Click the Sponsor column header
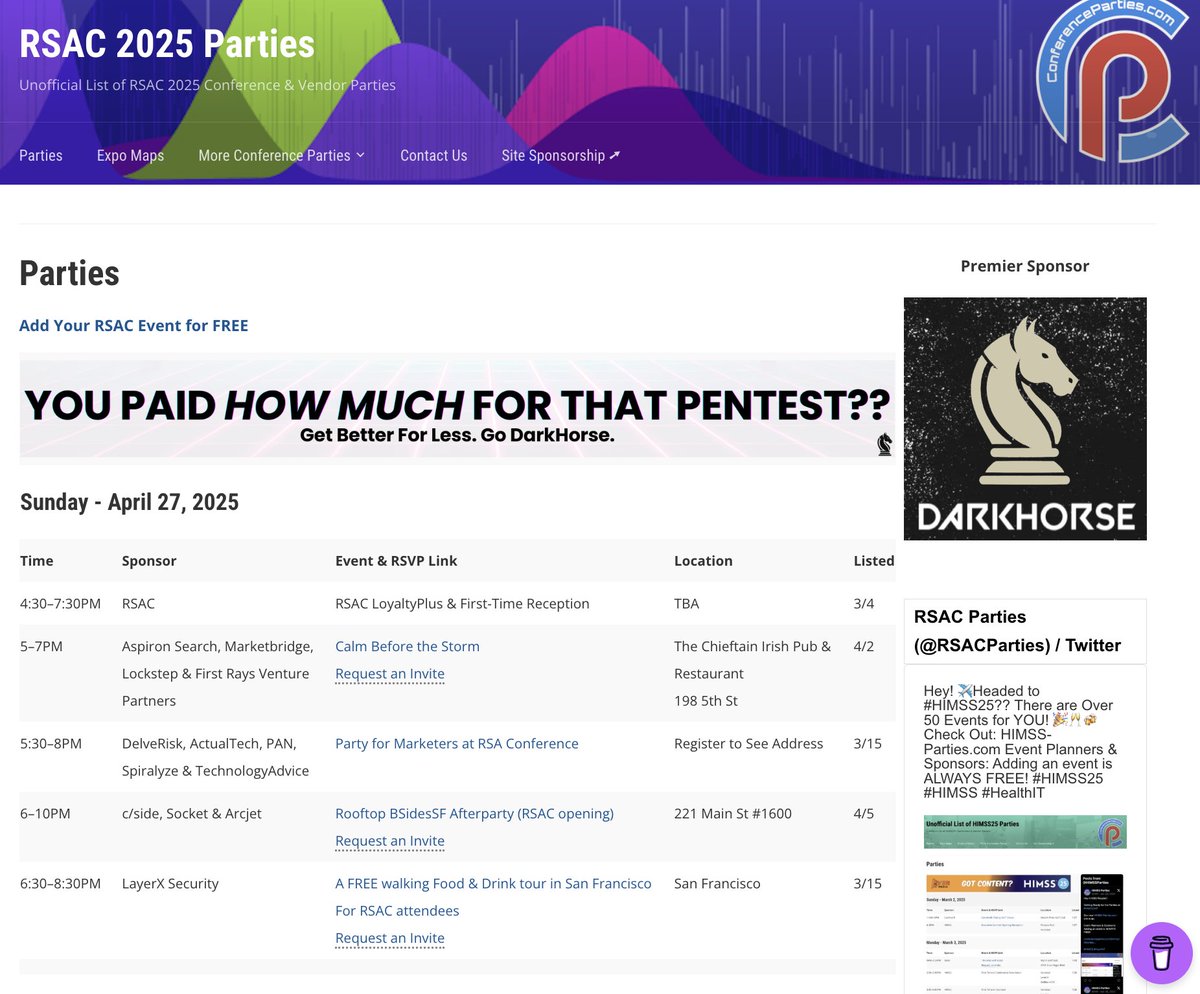The image size is (1200, 994). (x=149, y=561)
